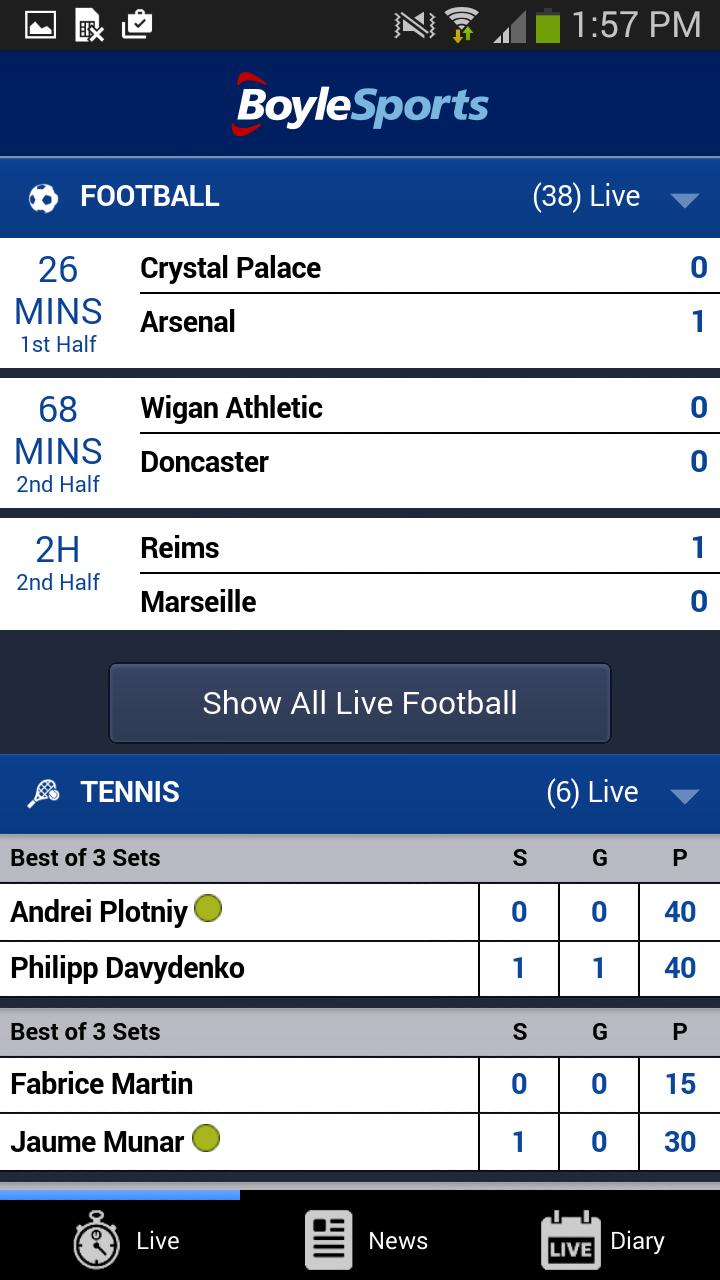
Task: Open the Reims vs Marseille match
Action: coord(360,574)
